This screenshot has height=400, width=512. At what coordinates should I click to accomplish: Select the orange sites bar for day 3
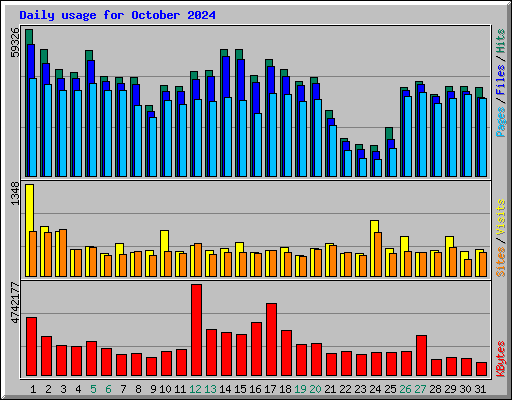(x=63, y=253)
